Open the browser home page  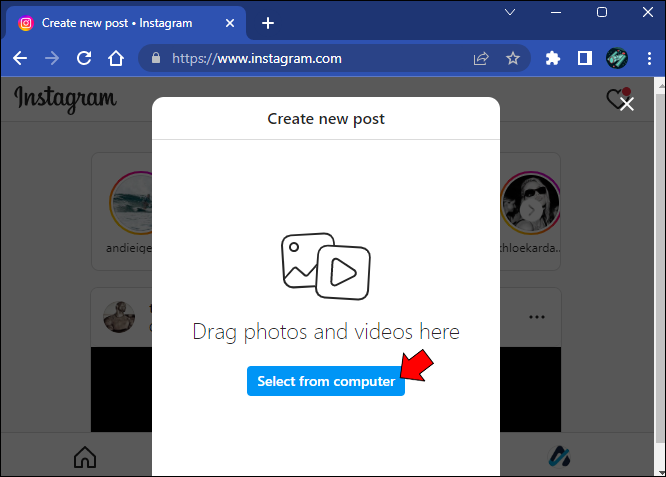[116, 58]
